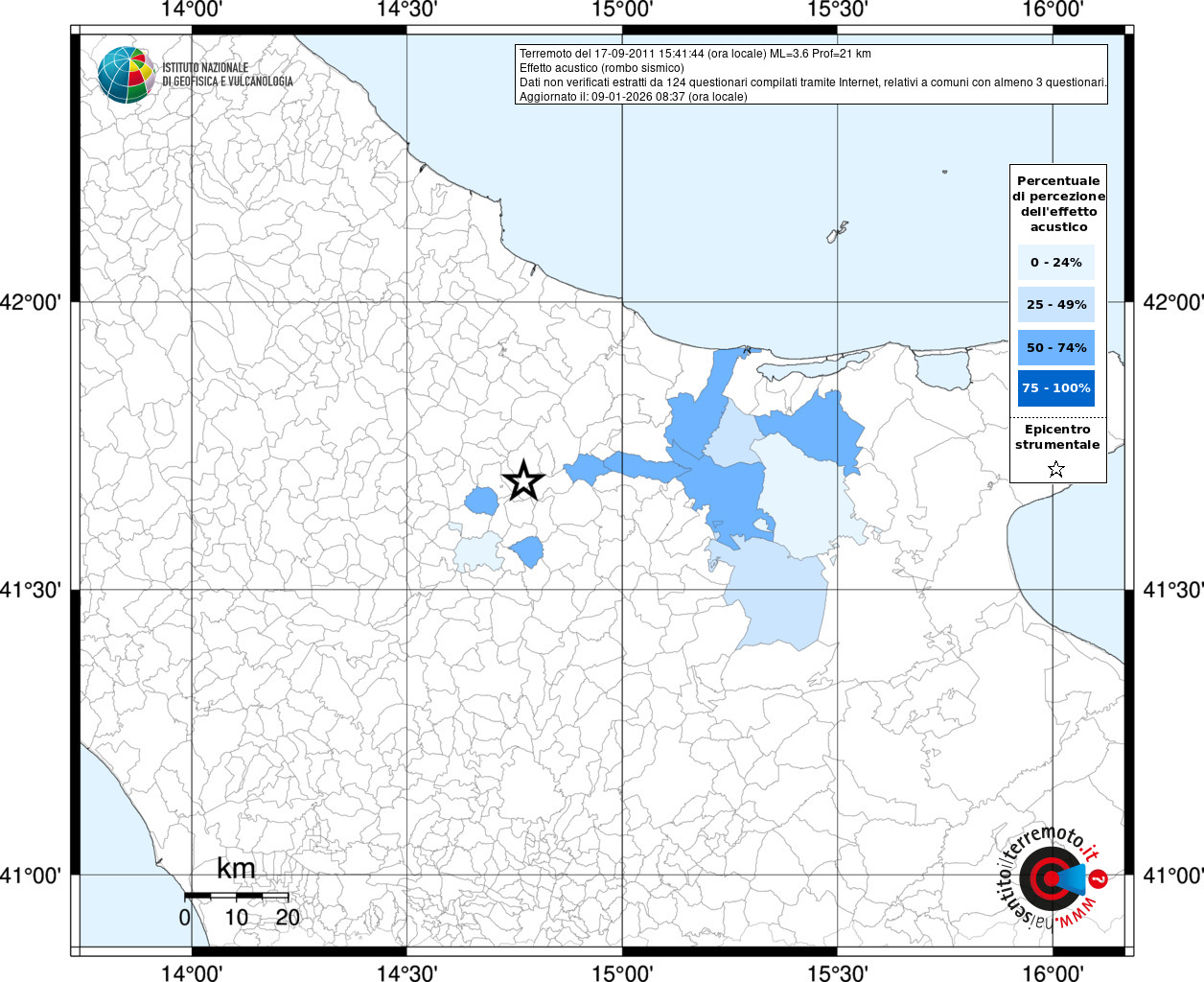
Task: Click the right axis label 41°00'
Action: [1173, 876]
